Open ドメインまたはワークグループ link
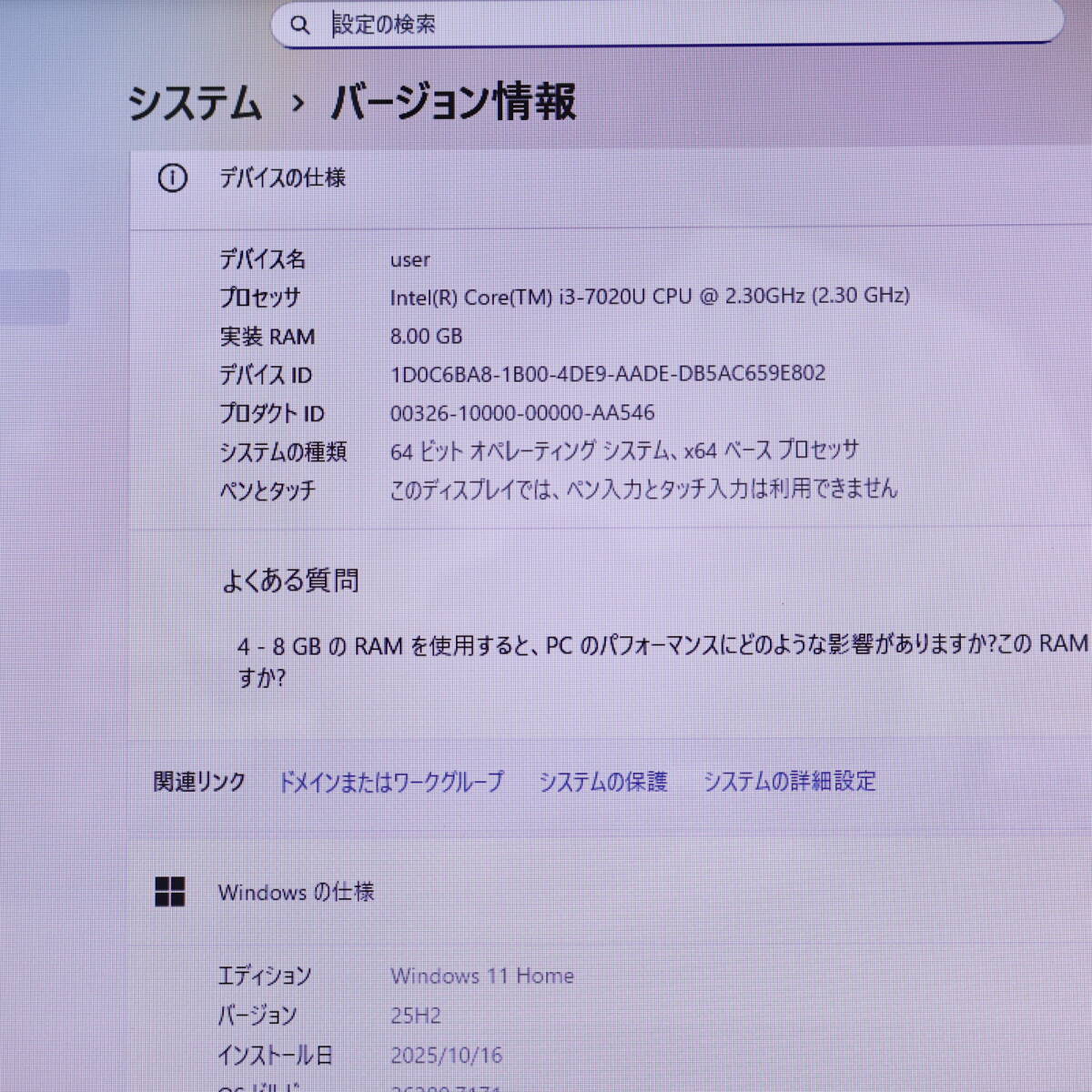The height and width of the screenshot is (1092, 1092). point(390,782)
